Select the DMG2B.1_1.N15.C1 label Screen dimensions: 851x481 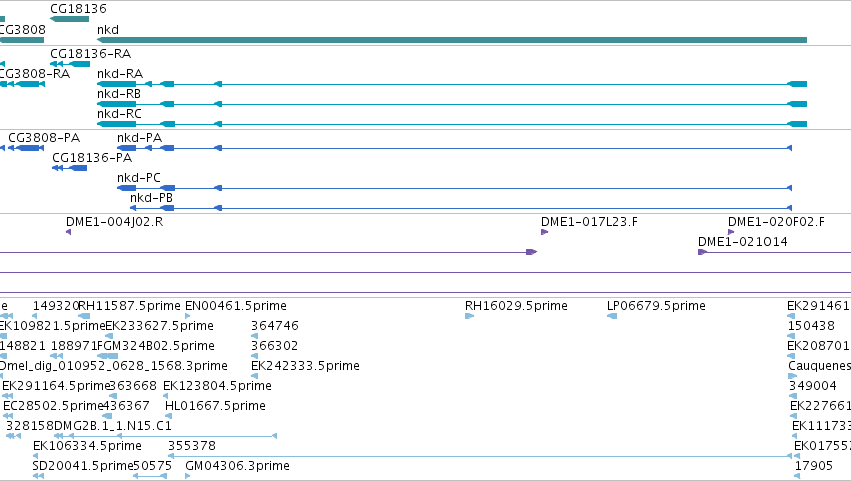[113, 426]
